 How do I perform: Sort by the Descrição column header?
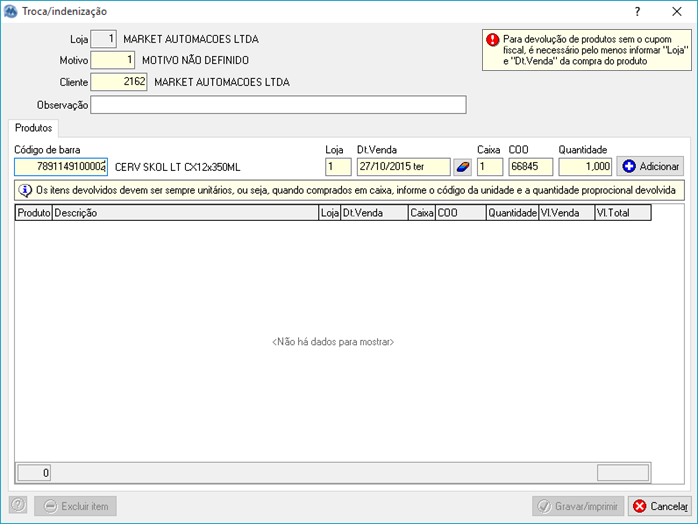pyautogui.click(x=186, y=213)
